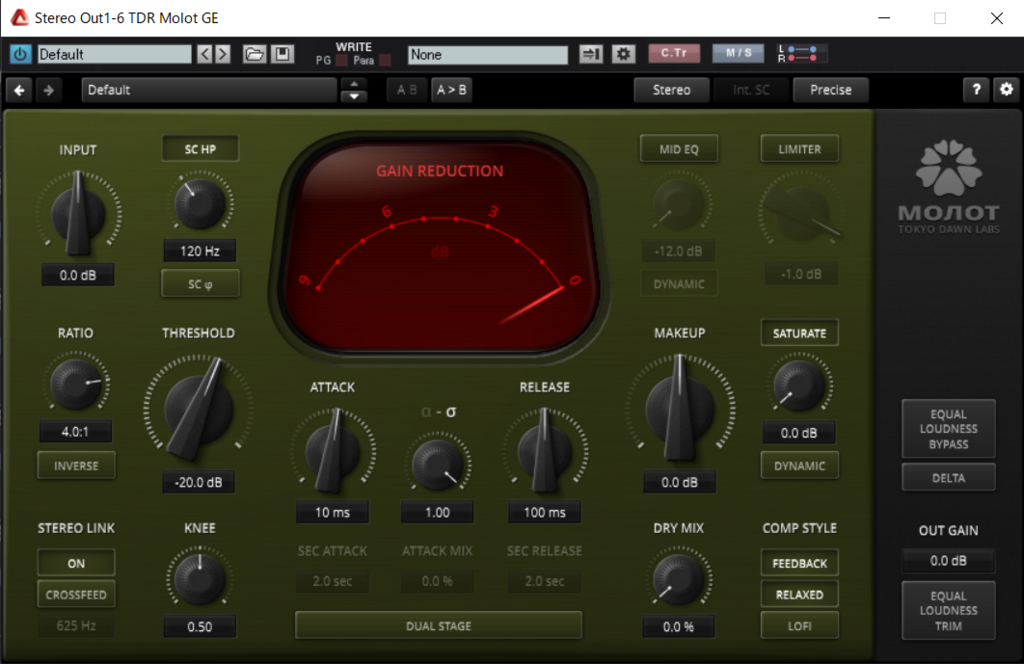Click EQUAL LOUDNESS BYPASS button
This screenshot has width=1024, height=664.
(x=949, y=429)
